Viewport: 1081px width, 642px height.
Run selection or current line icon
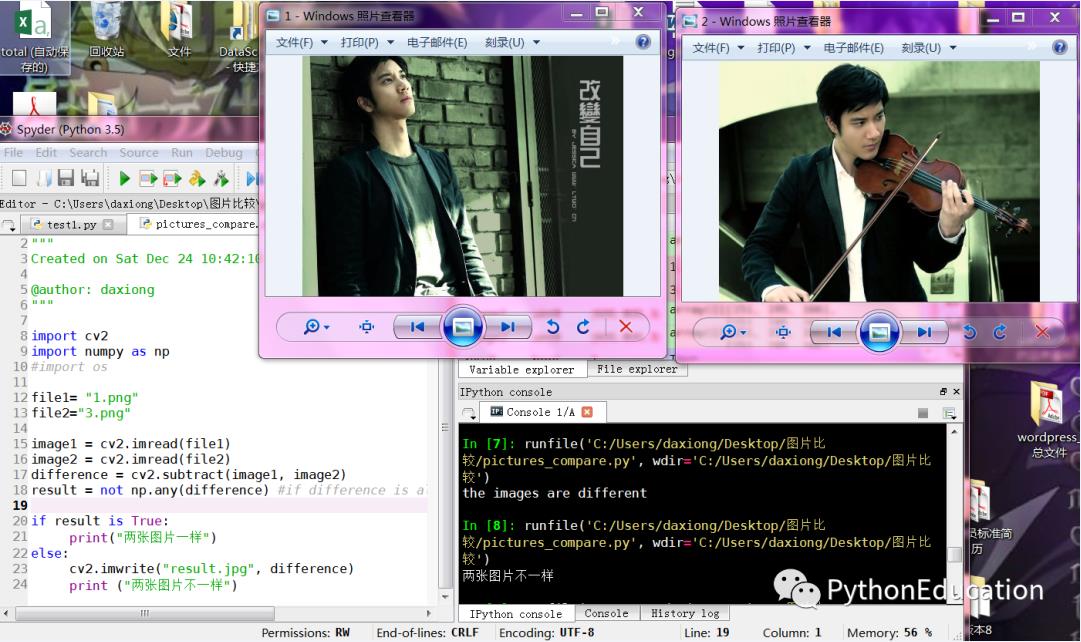(197, 179)
